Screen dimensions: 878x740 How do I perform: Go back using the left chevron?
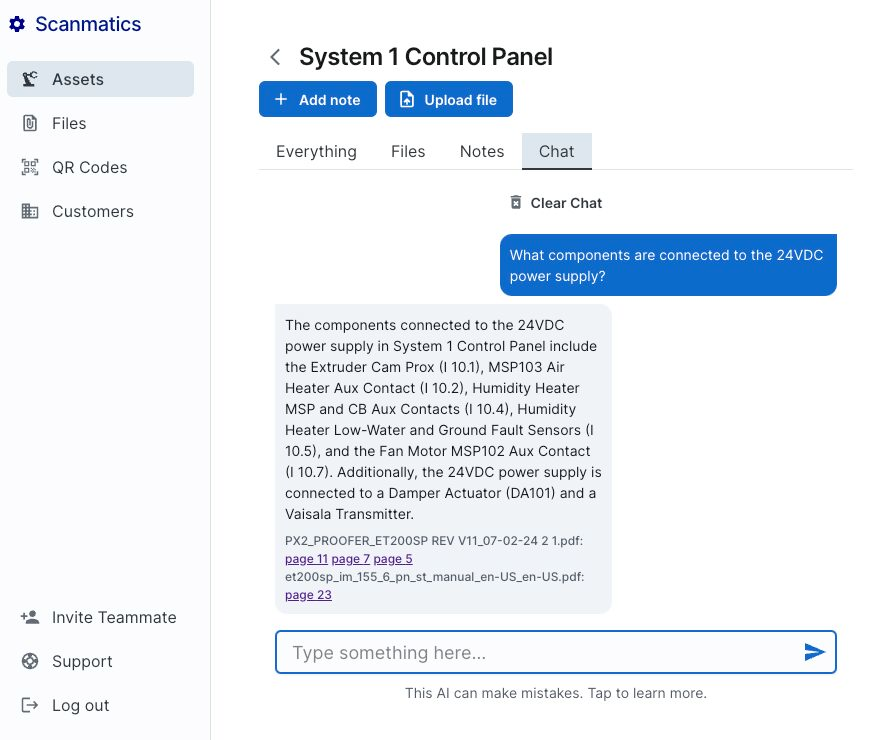(275, 57)
